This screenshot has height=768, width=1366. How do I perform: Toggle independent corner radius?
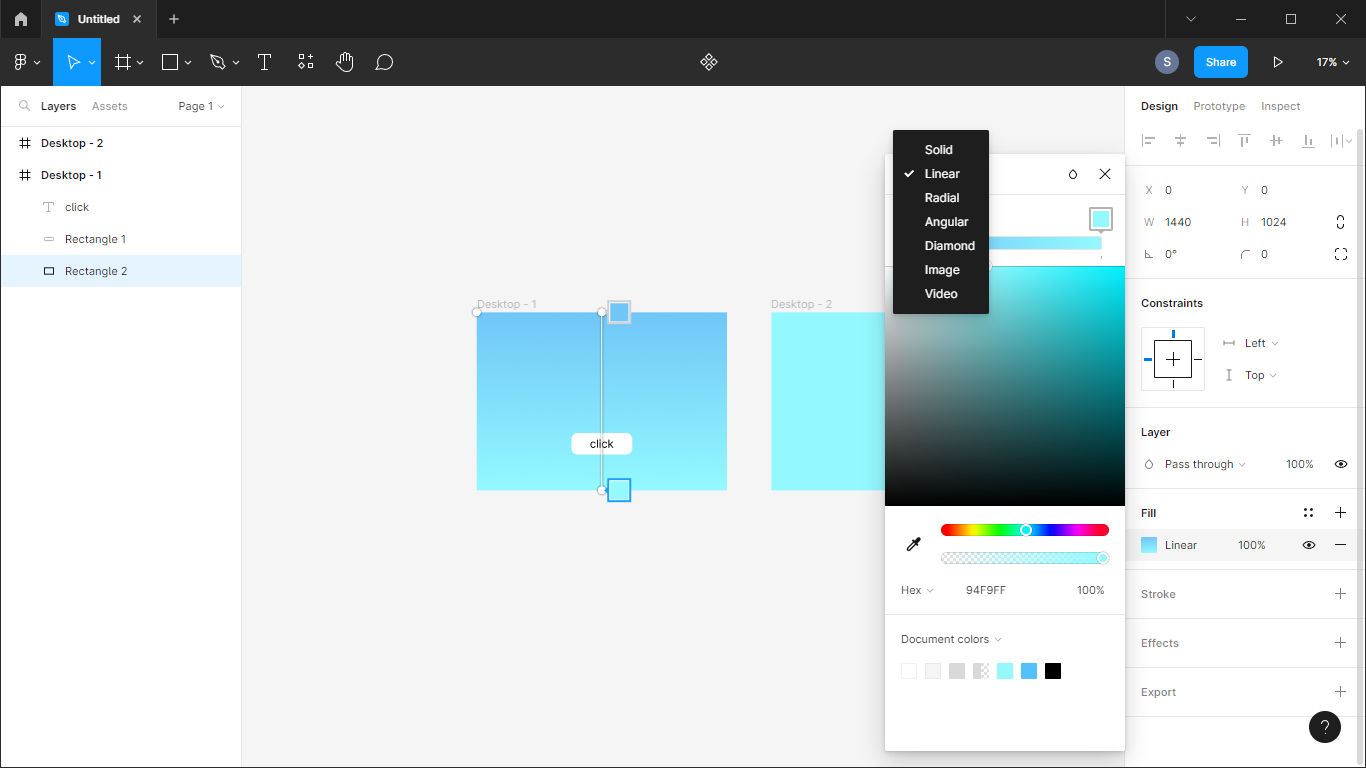(1341, 254)
